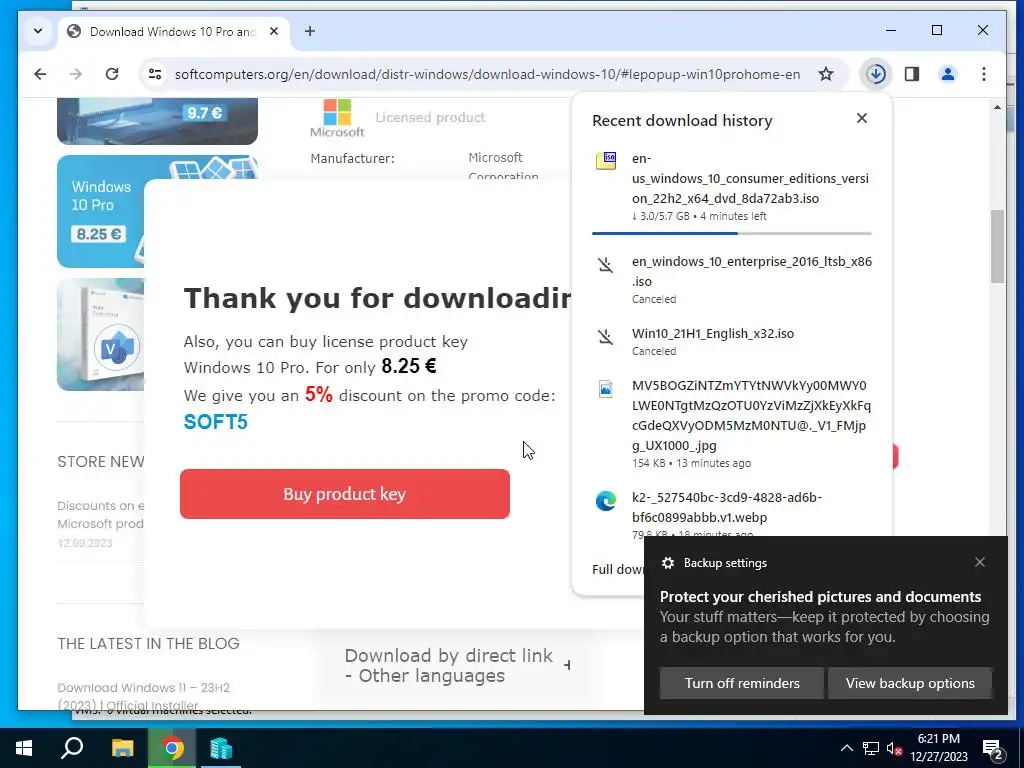Open the Windows 10 Pro 8.25 € product card
This screenshot has width=1024, height=768.
click(100, 211)
